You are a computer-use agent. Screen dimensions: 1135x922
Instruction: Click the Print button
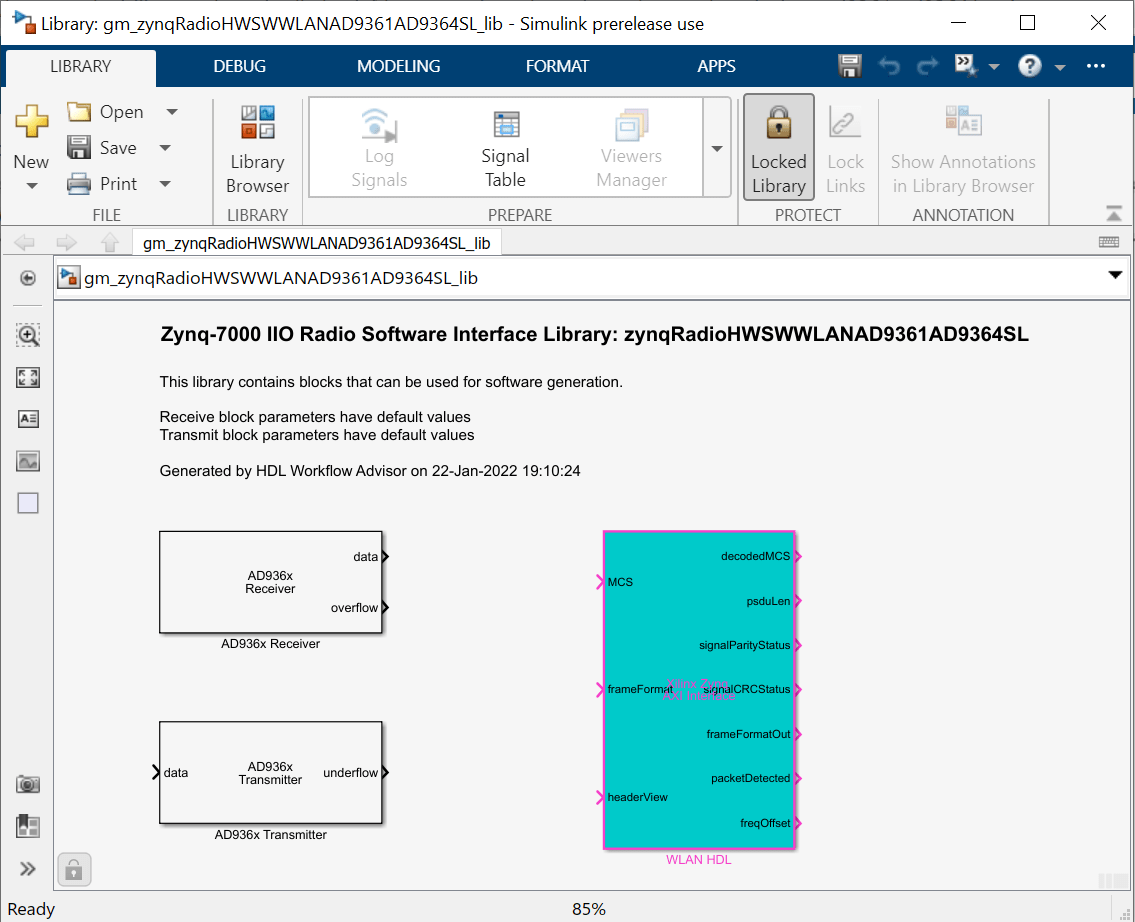102,184
